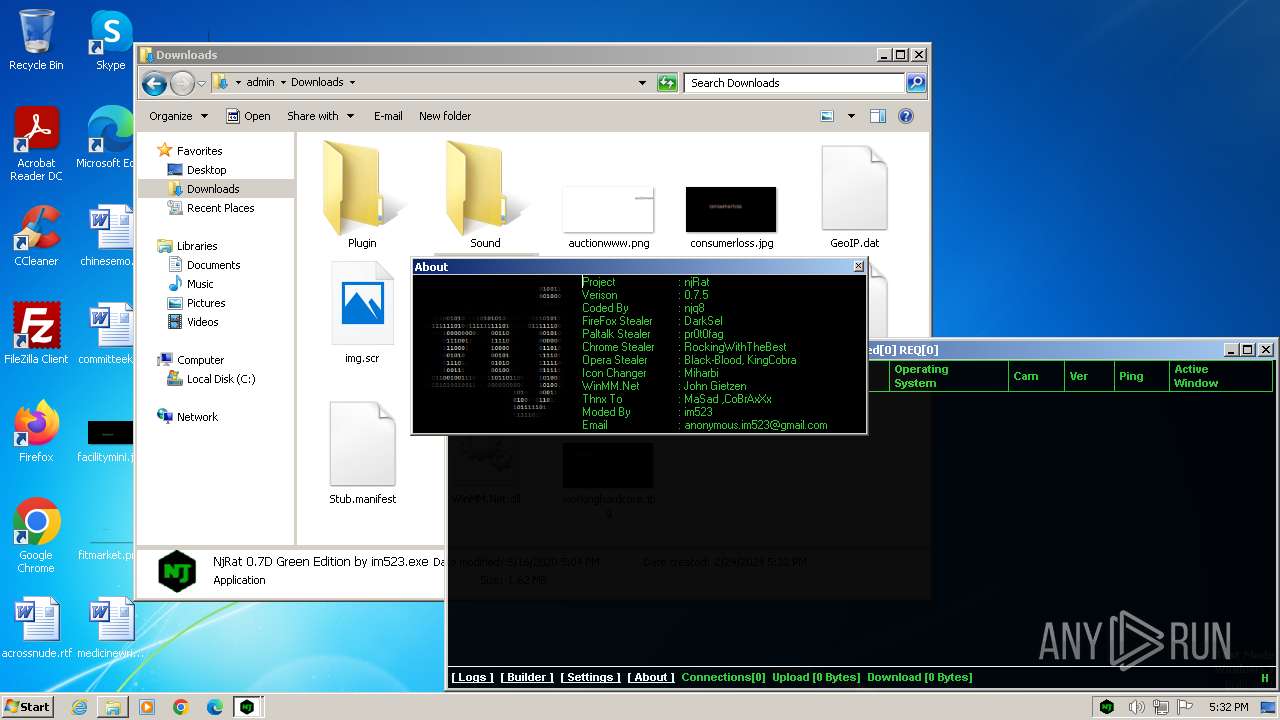Launch CCleaner desktop shortcut
The width and height of the screenshot is (1280, 720).
[36, 236]
